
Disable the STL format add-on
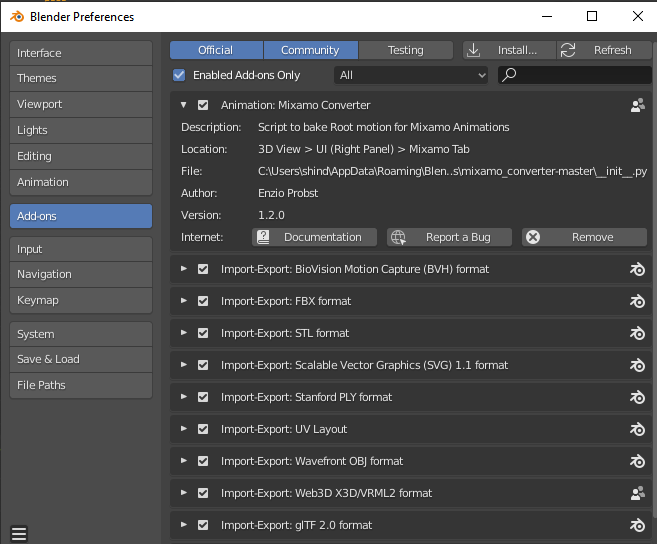[x=203, y=333]
